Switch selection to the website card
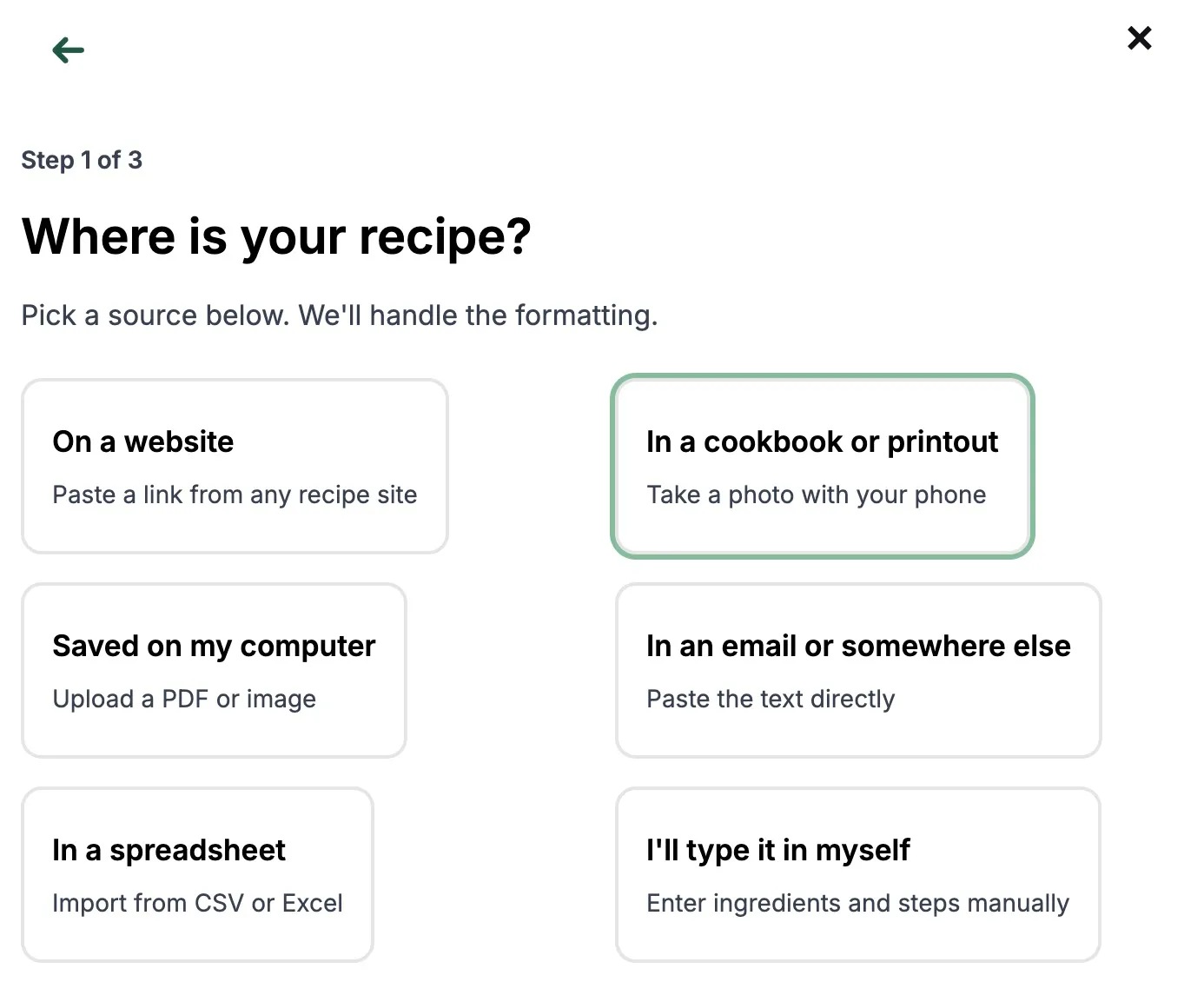This screenshot has width=1204, height=982. pos(235,466)
